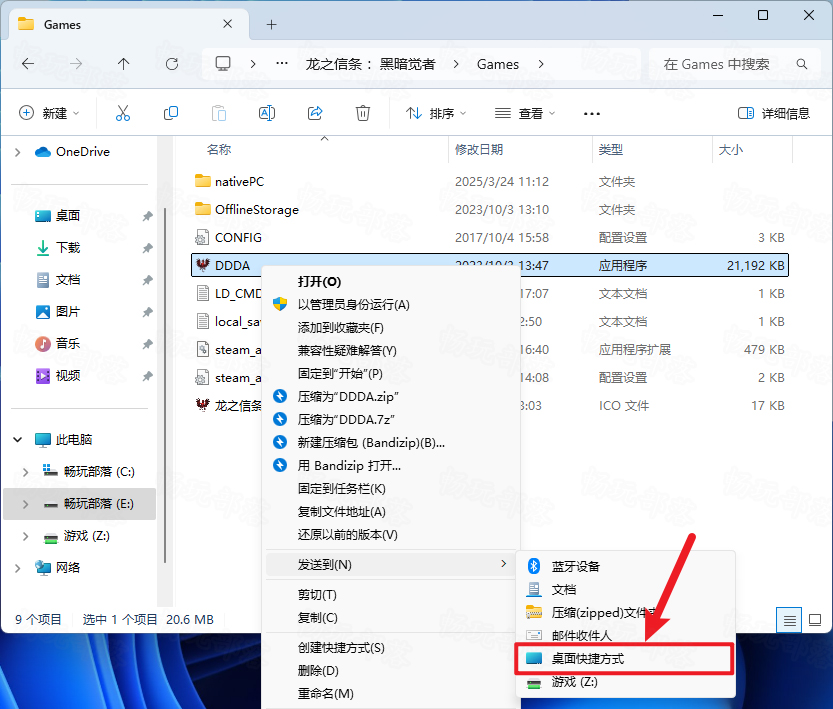Switch to large thumbnails view icon
Screen dimensions: 833x709
pyautogui.click(x=815, y=620)
